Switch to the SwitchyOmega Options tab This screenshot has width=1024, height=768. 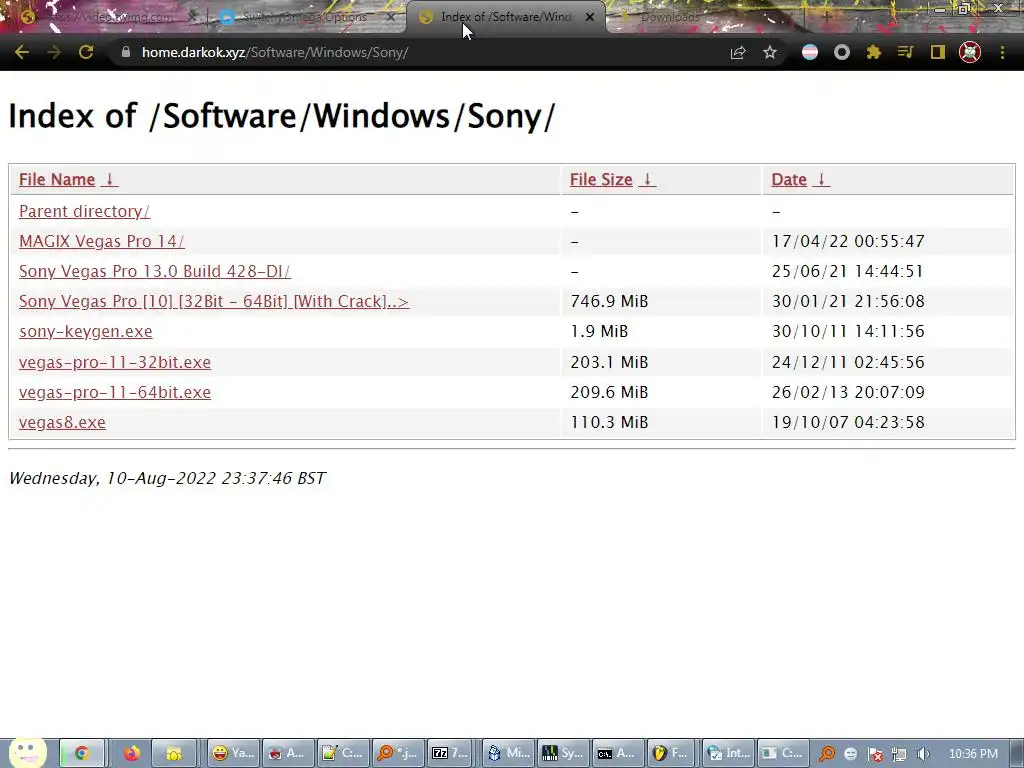304,17
